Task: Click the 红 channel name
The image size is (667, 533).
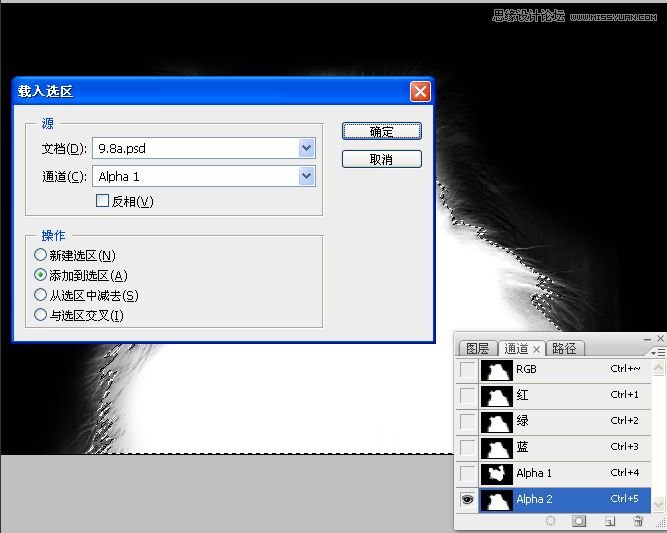Action: [x=522, y=395]
